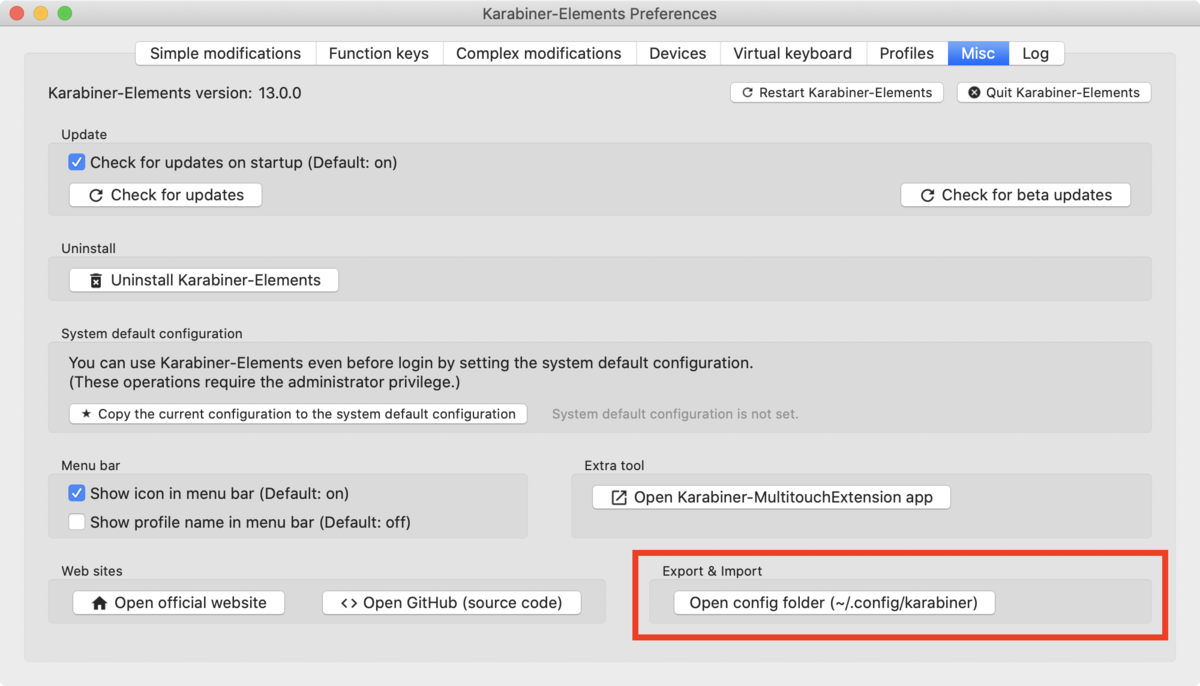This screenshot has width=1200, height=686.
Task: Click the restart arrow icon beside Restart Karabiner-Elements
Action: 748,92
